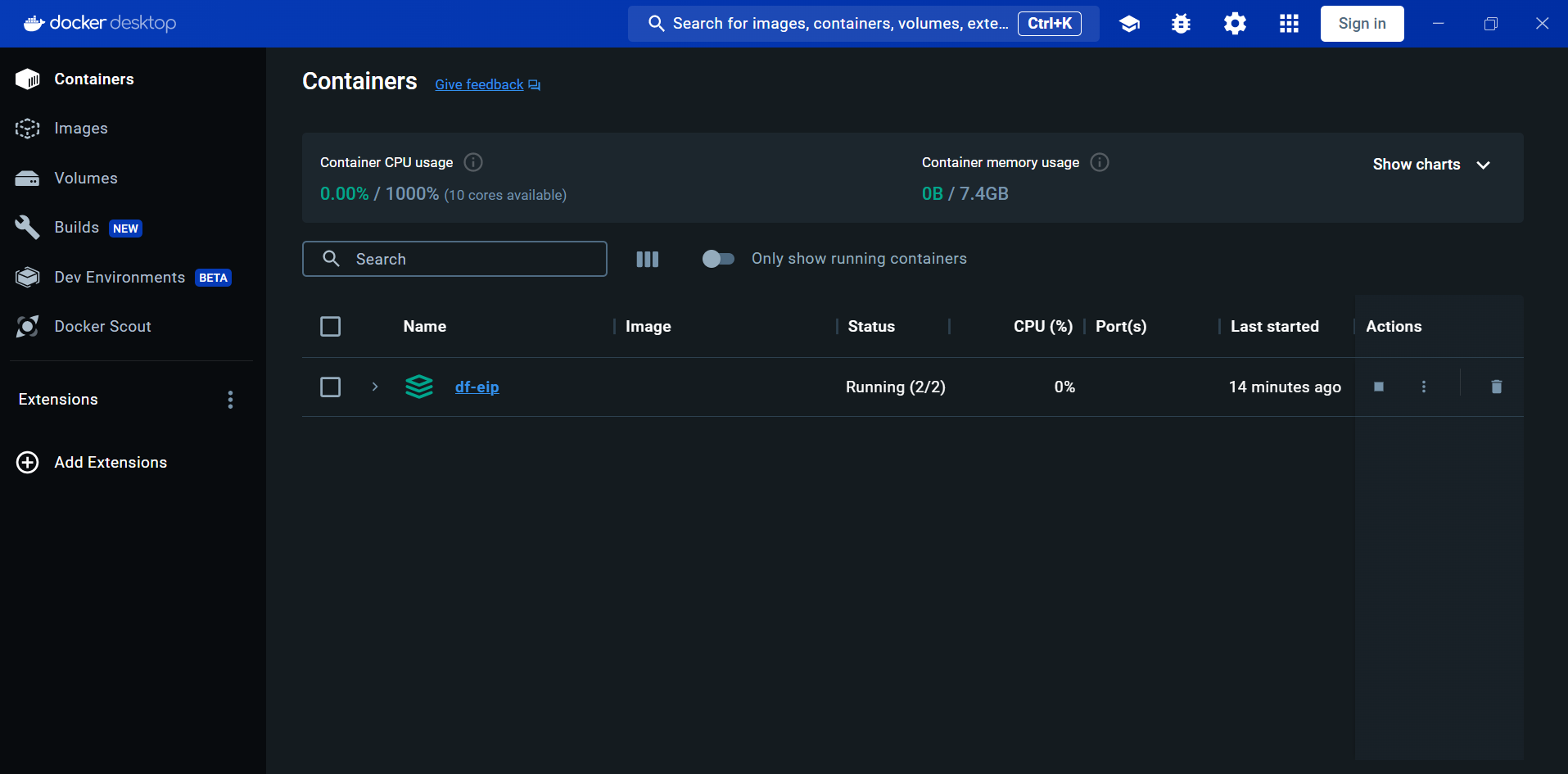This screenshot has height=774, width=1568.
Task: Open the Learning Center graduation cap icon
Action: 1129,24
